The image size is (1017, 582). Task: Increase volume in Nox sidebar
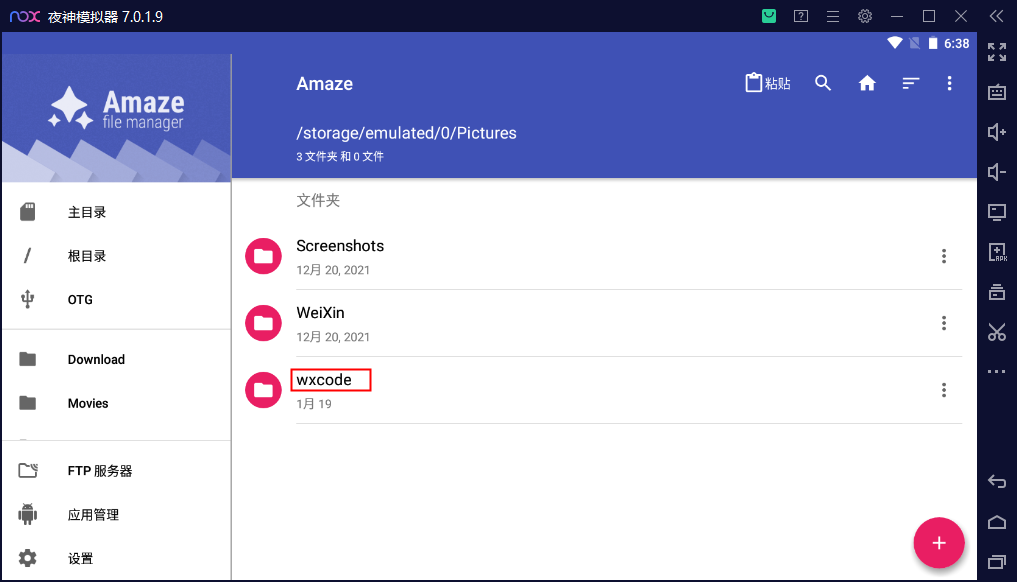click(997, 132)
